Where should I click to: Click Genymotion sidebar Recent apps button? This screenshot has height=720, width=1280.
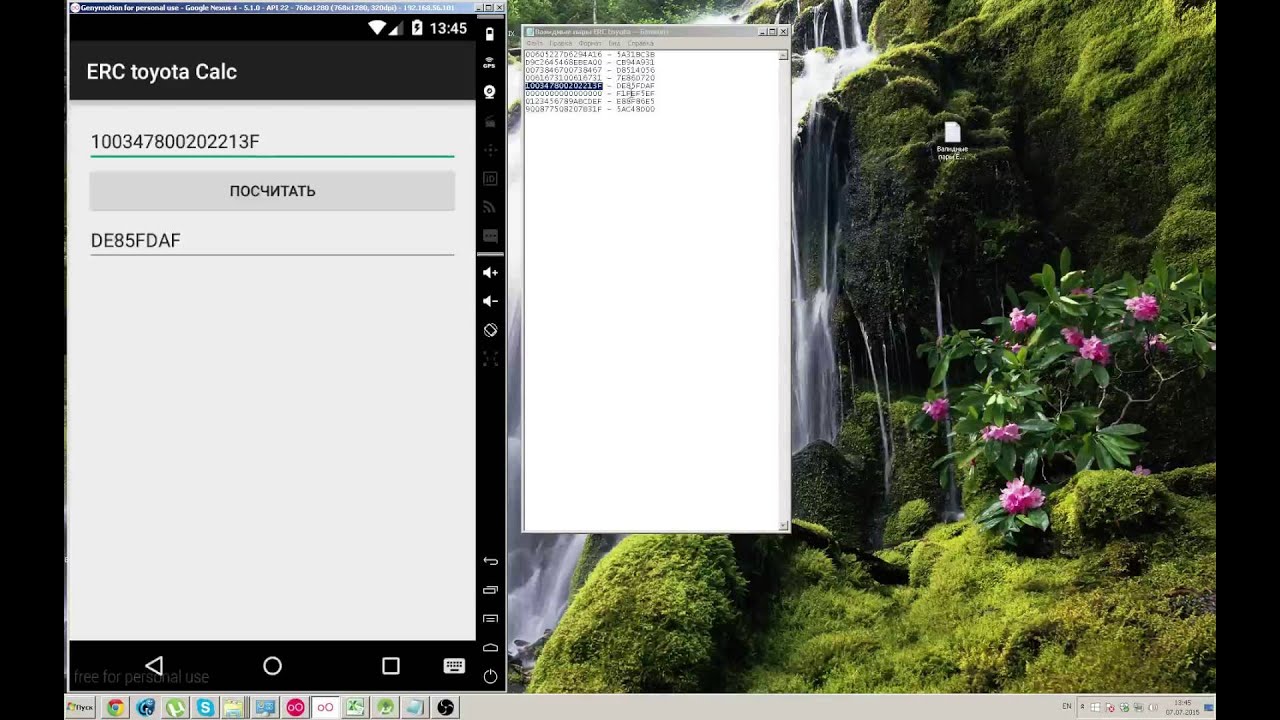tap(490, 590)
